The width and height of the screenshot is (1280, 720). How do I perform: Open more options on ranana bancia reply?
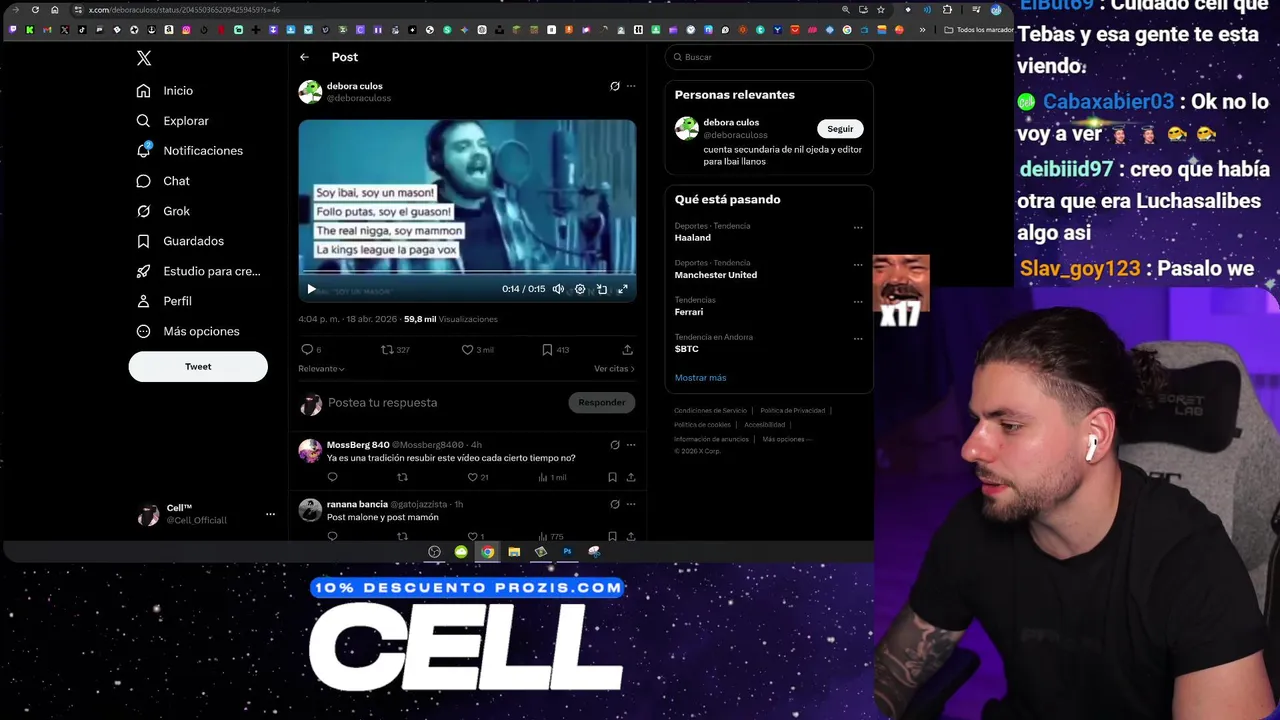[631, 505]
